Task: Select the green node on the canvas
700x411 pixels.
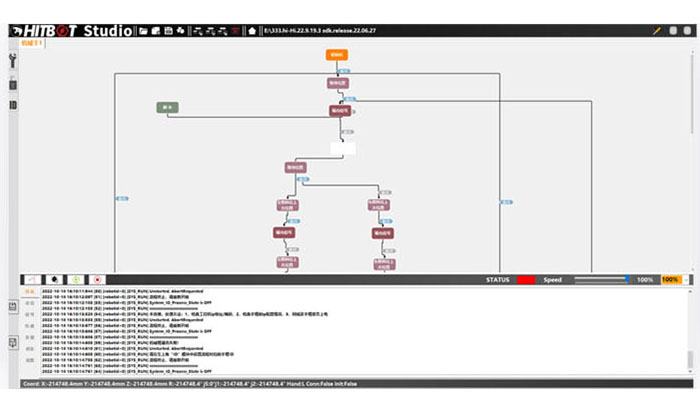Action: [x=168, y=107]
